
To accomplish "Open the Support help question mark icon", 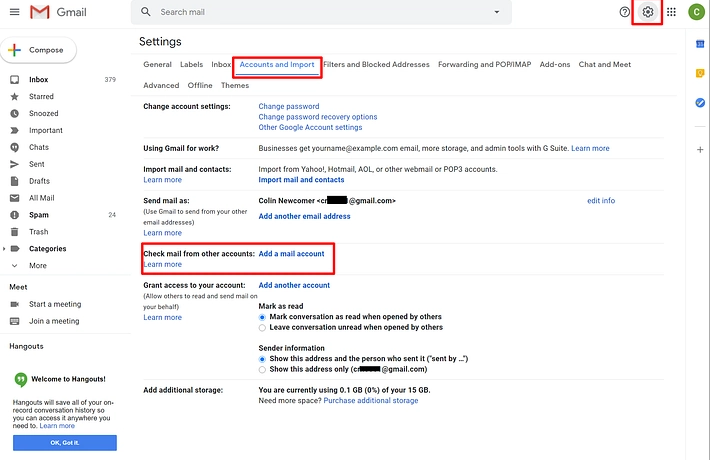I will point(625,12).
